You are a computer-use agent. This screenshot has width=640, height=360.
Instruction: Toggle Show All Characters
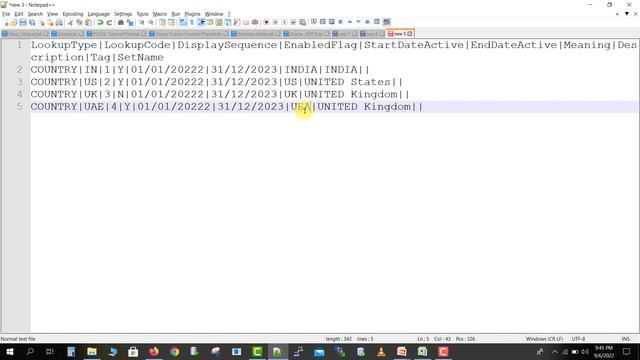coord(192,22)
